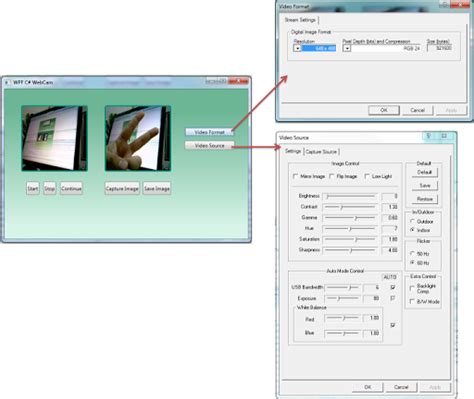
Task: Click the Gamma slider
Action: tap(350, 218)
